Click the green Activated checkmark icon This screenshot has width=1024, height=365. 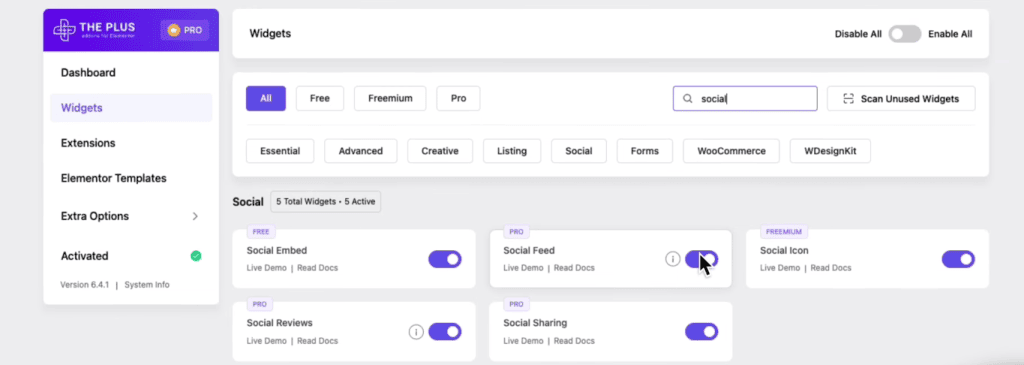[x=195, y=256]
